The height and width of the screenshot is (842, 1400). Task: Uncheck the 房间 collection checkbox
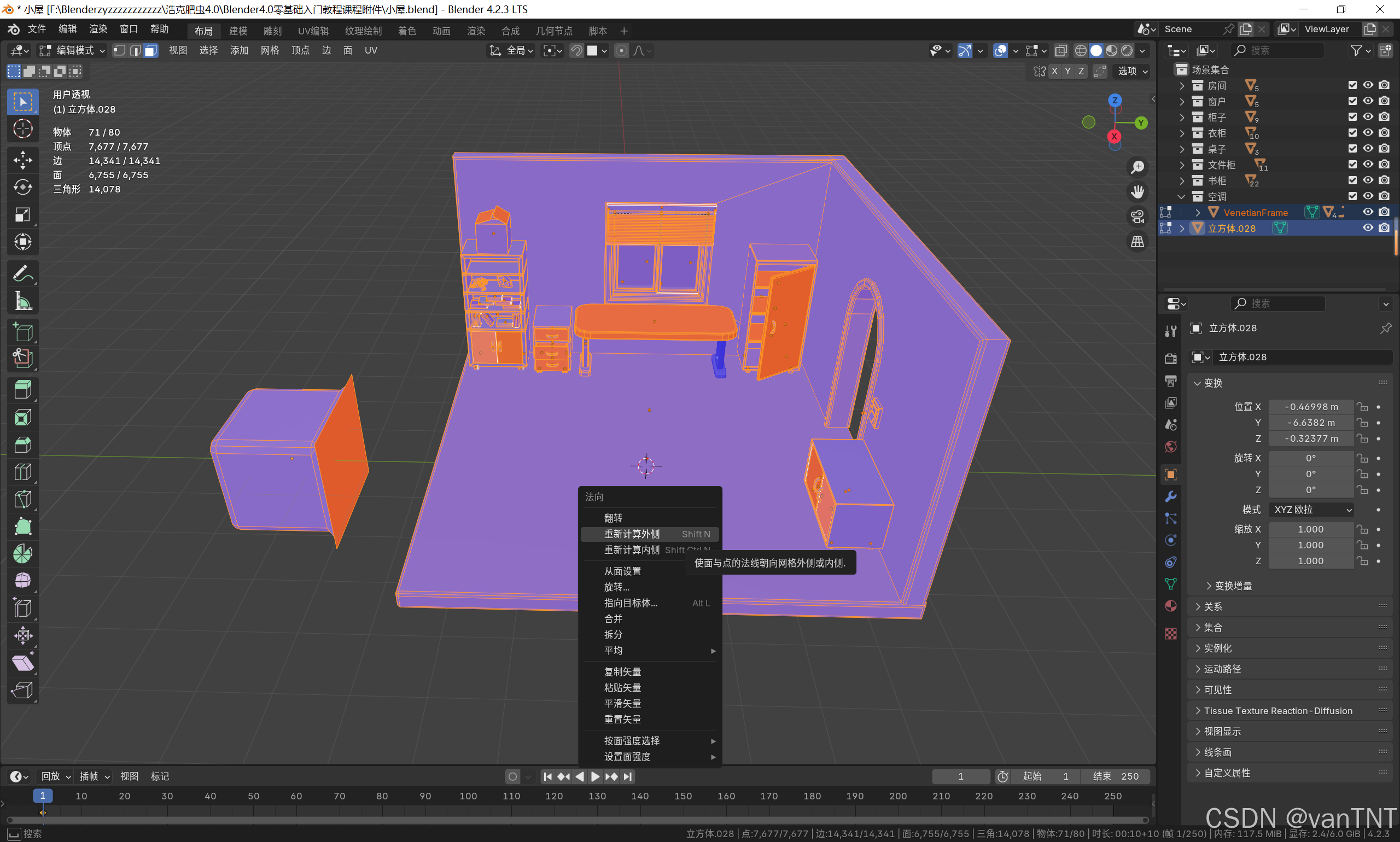point(1352,85)
